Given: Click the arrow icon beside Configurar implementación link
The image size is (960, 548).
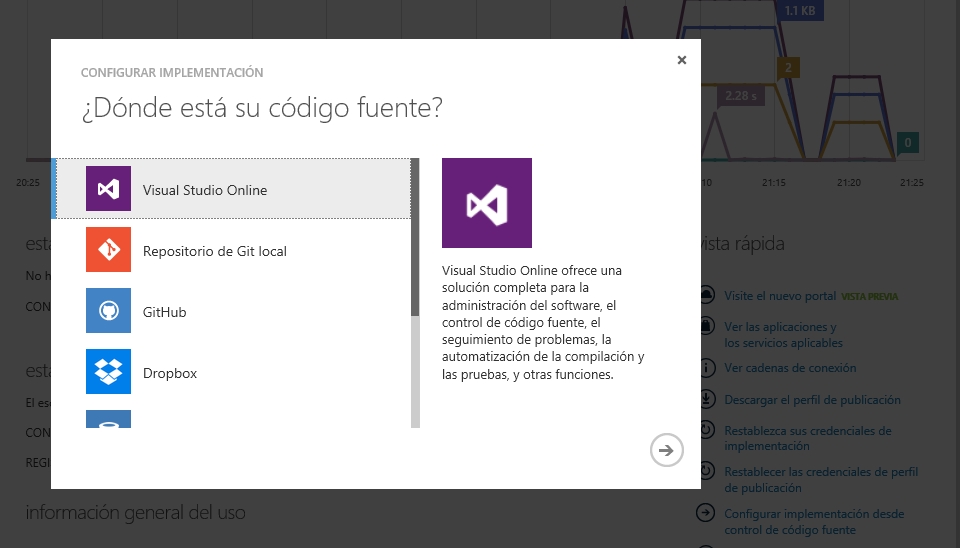Looking at the screenshot, I should pos(705,512).
